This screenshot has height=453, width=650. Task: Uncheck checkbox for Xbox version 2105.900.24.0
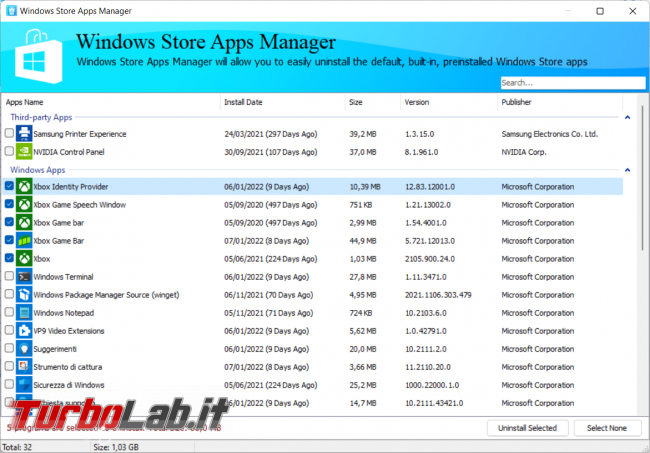[9, 258]
